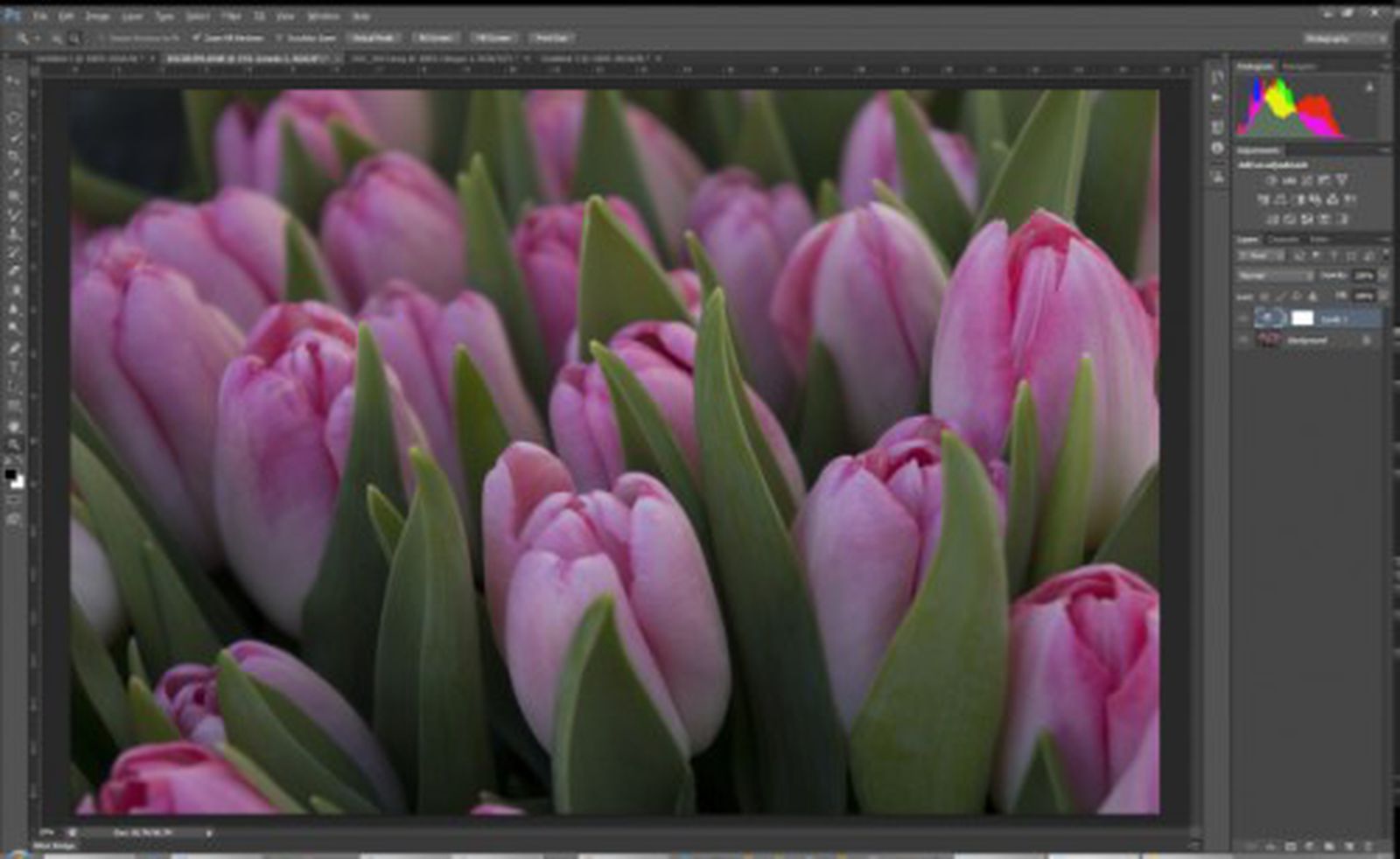Viewport: 1400px width, 859px height.
Task: Click the Print Size button
Action: pos(553,37)
